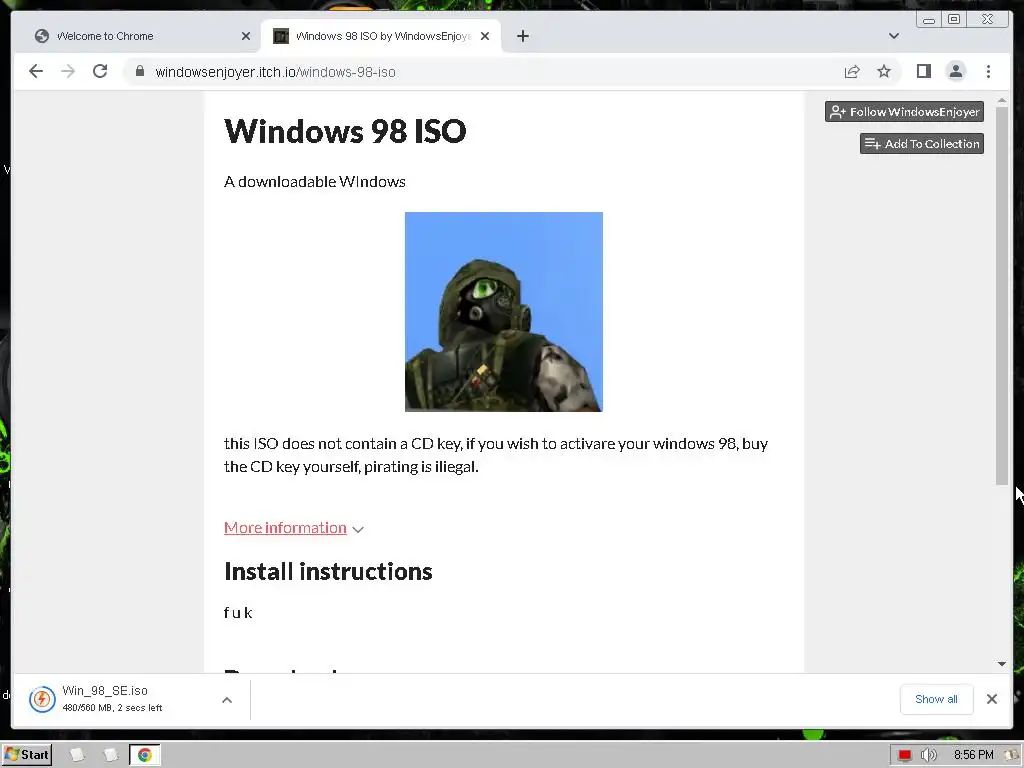Viewport: 1024px width, 768px height.
Task: Click the download progress icon
Action: [x=42, y=699]
